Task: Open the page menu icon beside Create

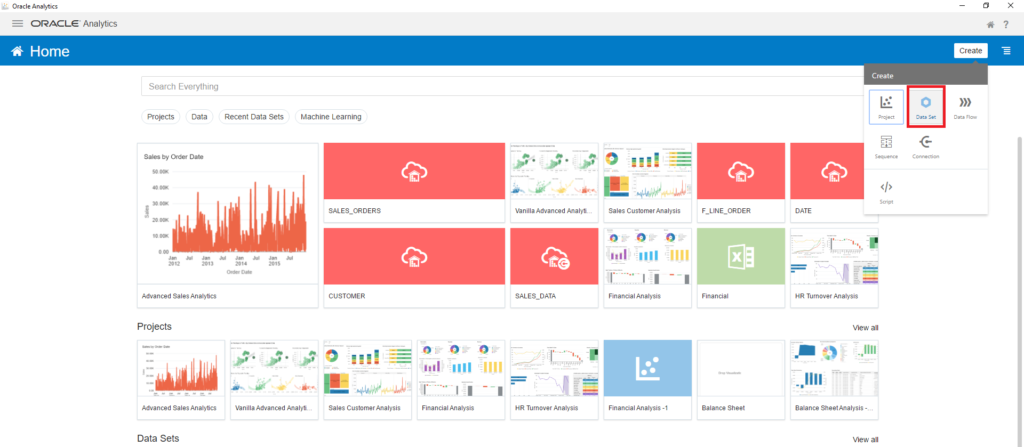Action: click(x=1006, y=51)
